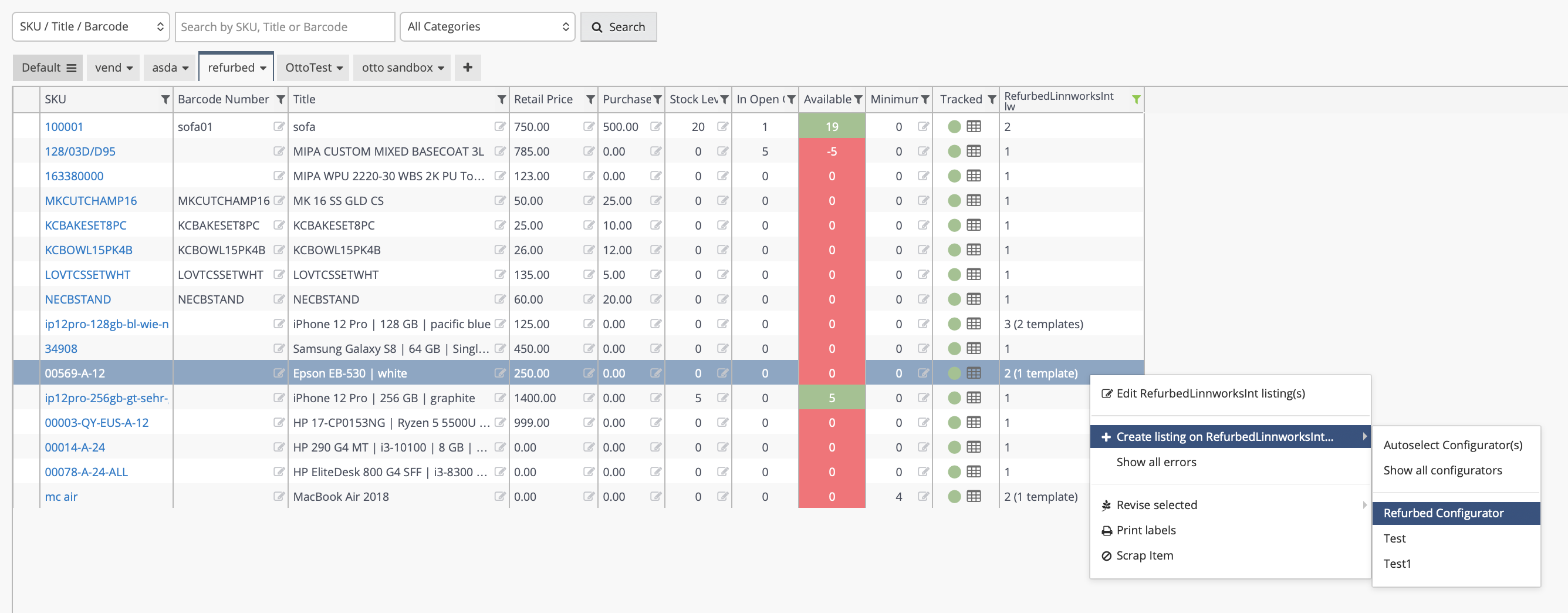Open batch grid icon for SKU 100001
This screenshot has width=1568, height=613.
pyautogui.click(x=974, y=126)
